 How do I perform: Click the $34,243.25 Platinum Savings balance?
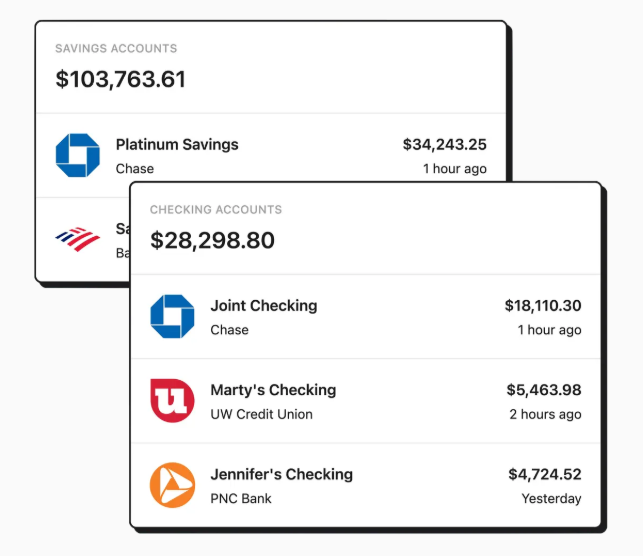(444, 144)
